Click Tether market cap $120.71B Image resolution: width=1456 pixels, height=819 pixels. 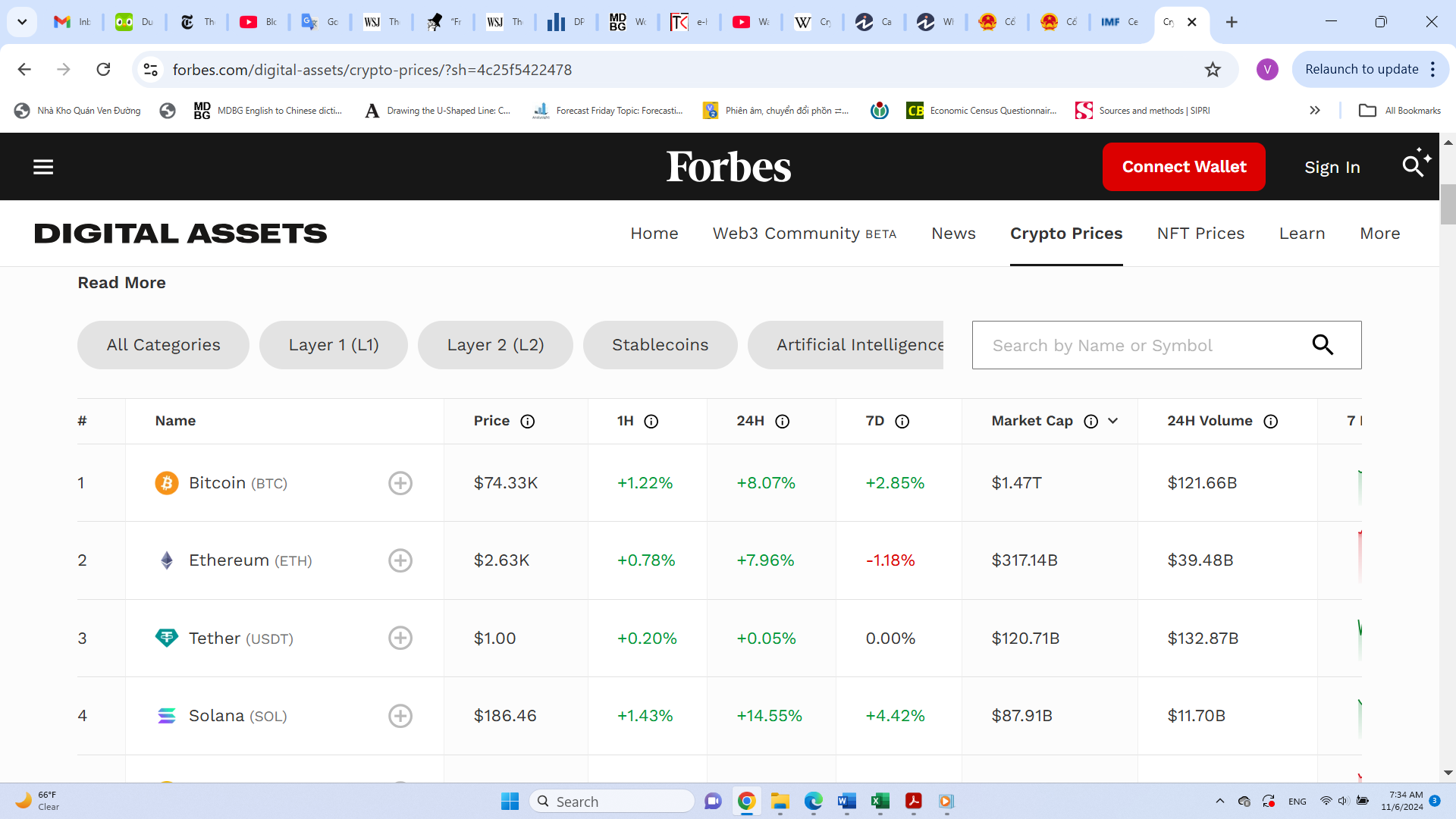coord(1025,639)
